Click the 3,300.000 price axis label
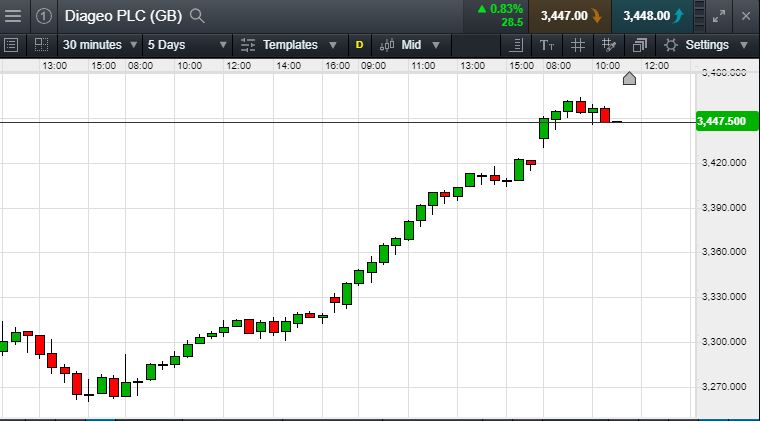Image resolution: width=760 pixels, height=421 pixels. pos(724,342)
